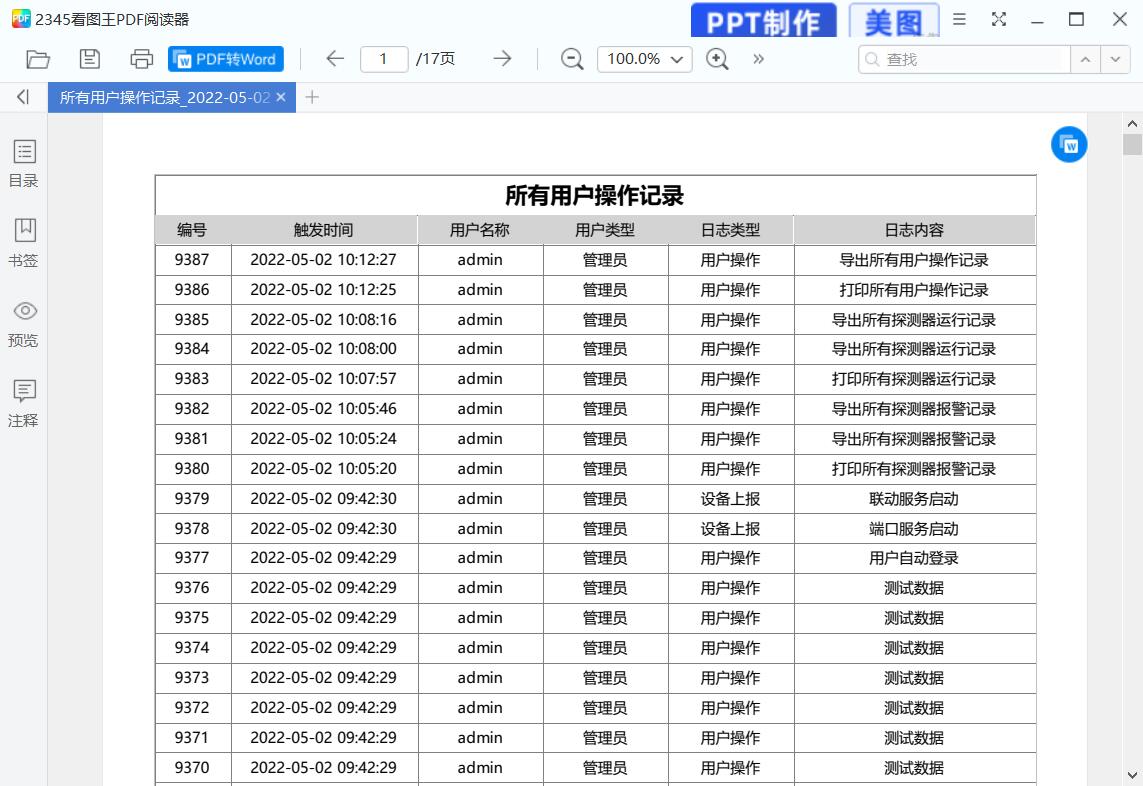The image size is (1143, 786).
Task: Show the 书签 bookmarks panel
Action: 24,243
